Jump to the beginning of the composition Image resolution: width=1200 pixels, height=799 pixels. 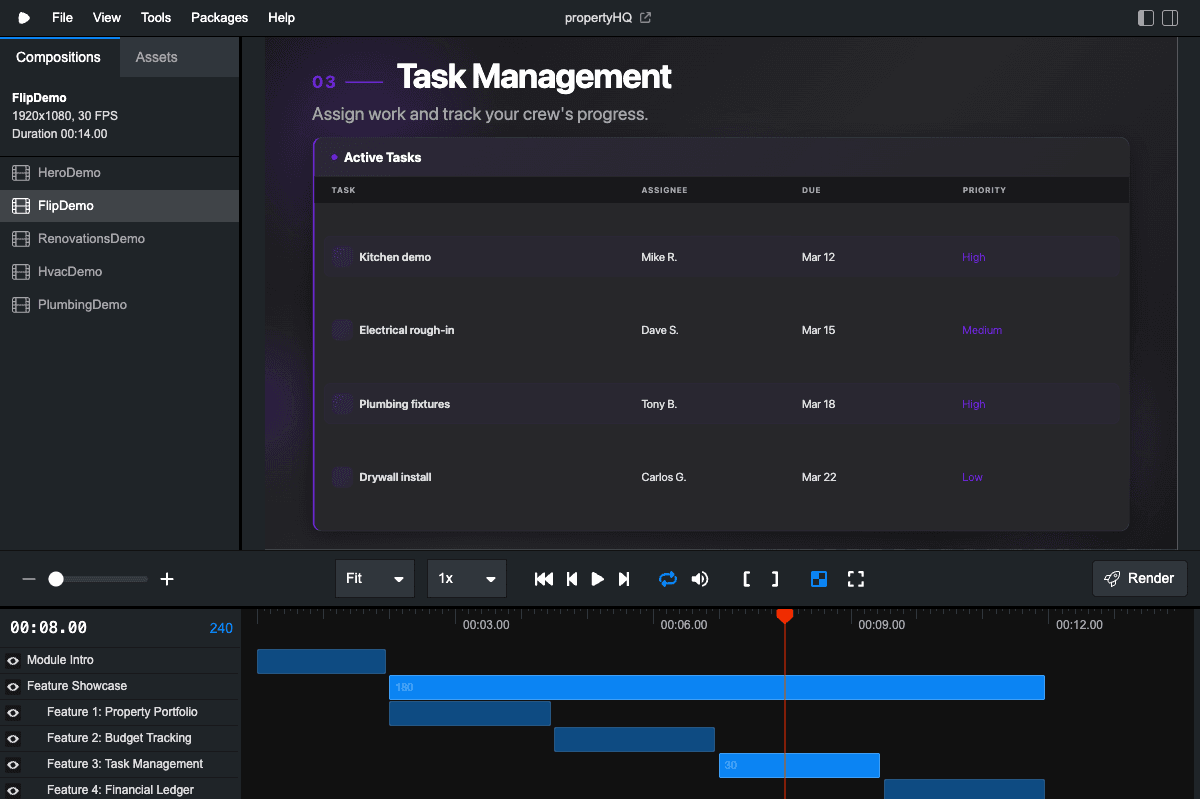544,579
